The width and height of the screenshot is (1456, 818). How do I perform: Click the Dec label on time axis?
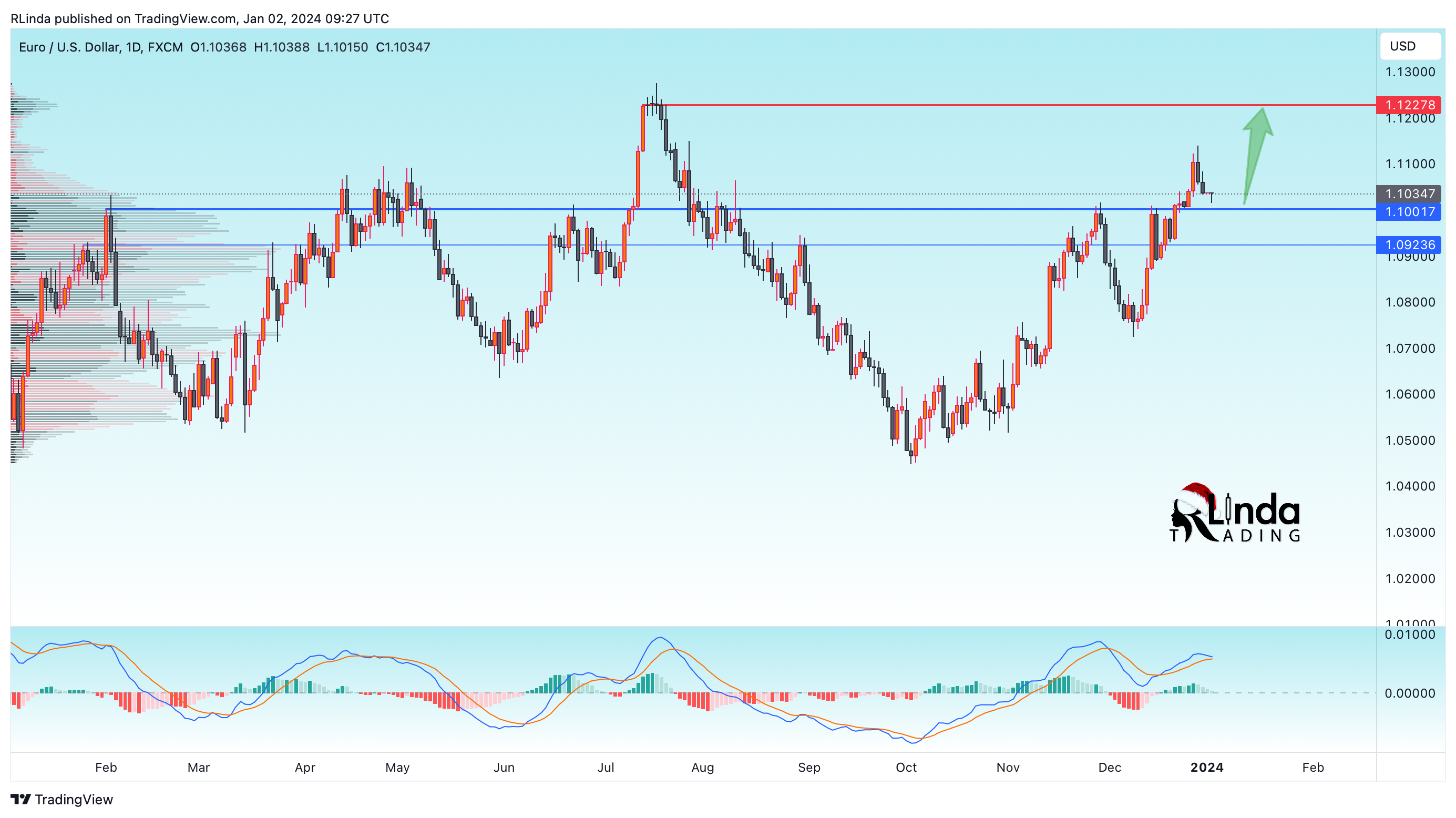point(1110,767)
